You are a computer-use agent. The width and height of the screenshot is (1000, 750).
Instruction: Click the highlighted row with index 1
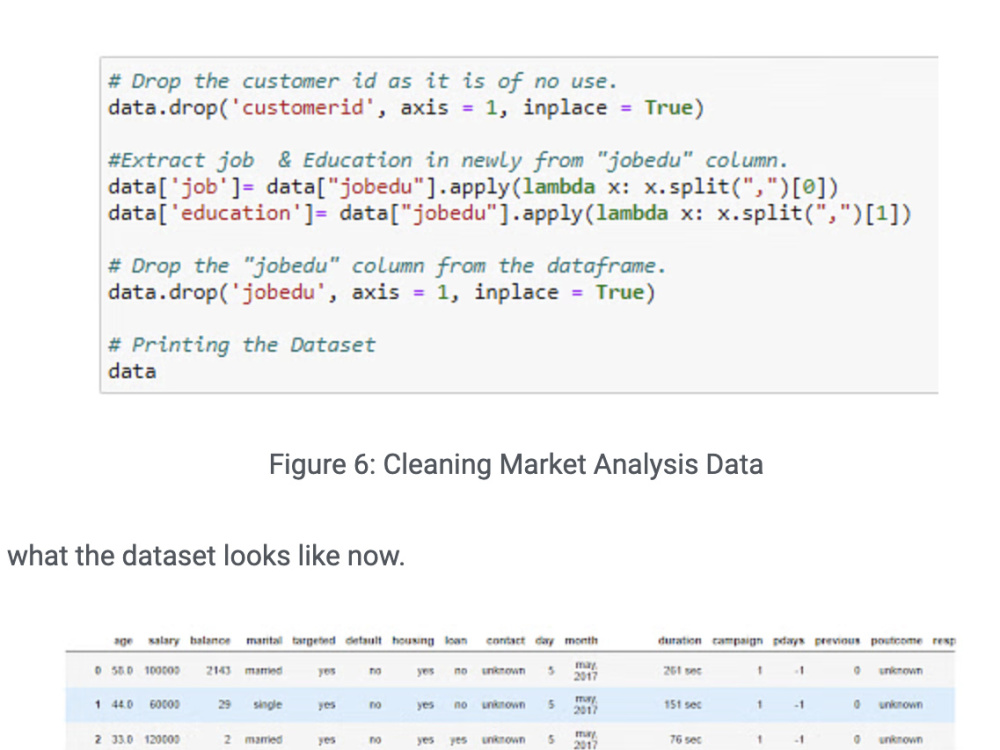(x=510, y=705)
